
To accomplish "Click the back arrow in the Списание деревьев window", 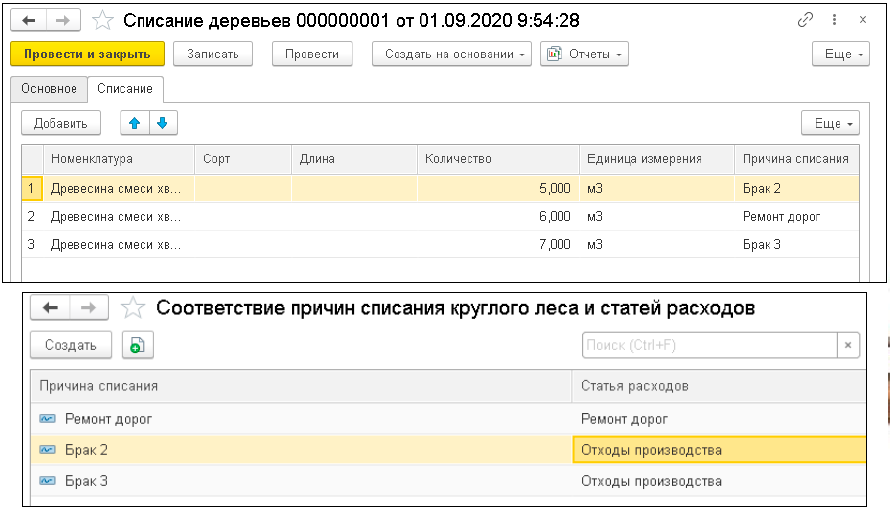I will [29, 20].
